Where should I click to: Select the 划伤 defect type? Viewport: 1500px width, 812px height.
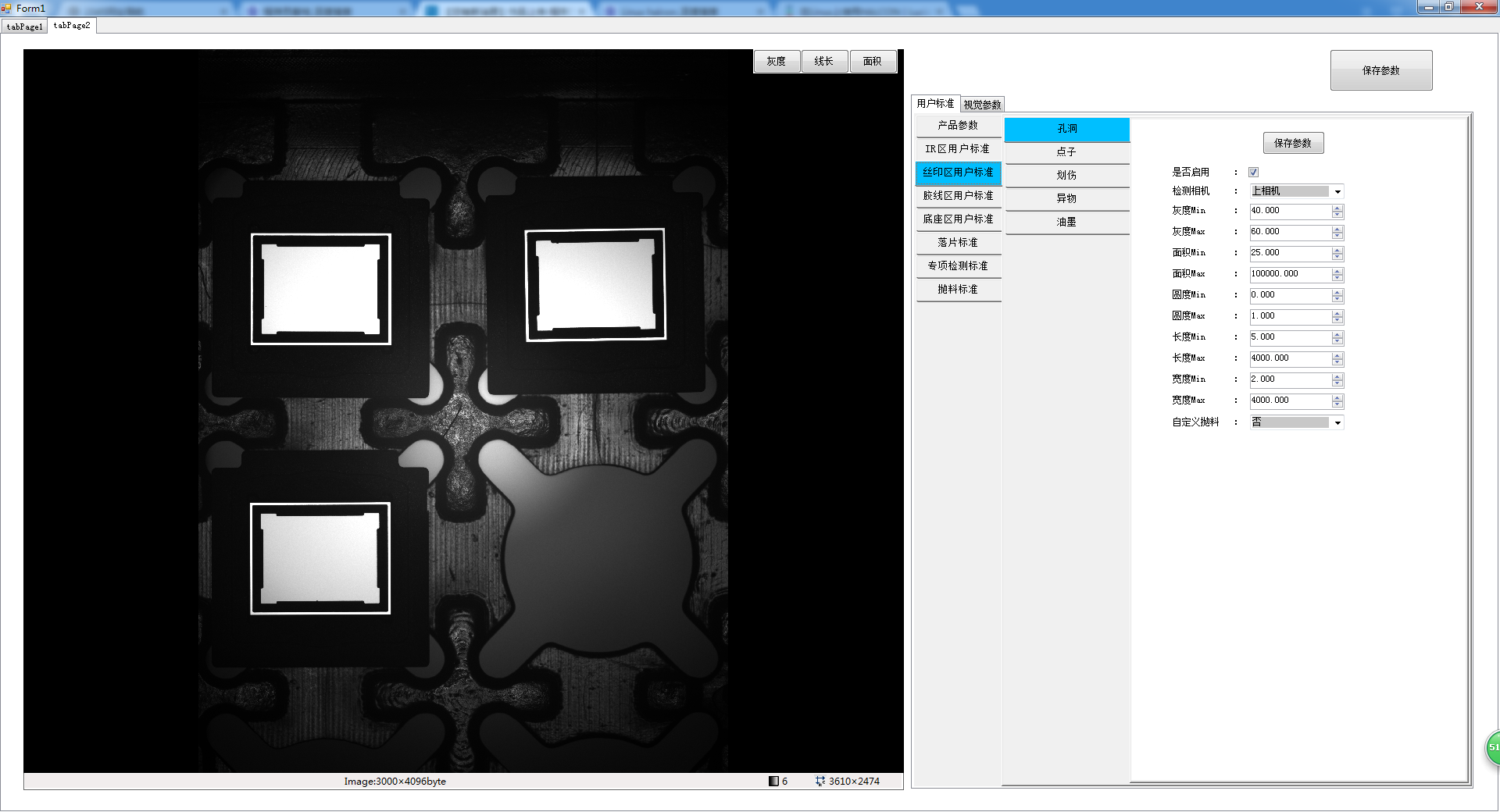1067,176
